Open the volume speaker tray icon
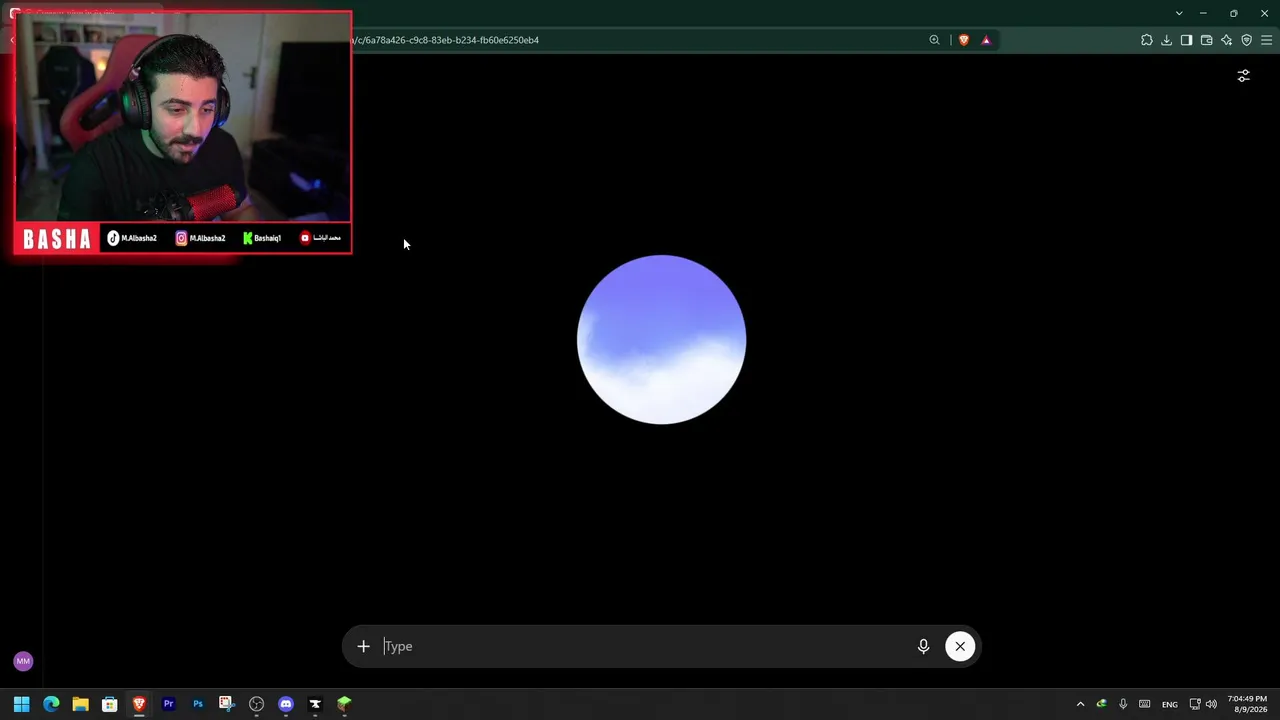 pos(1211,704)
